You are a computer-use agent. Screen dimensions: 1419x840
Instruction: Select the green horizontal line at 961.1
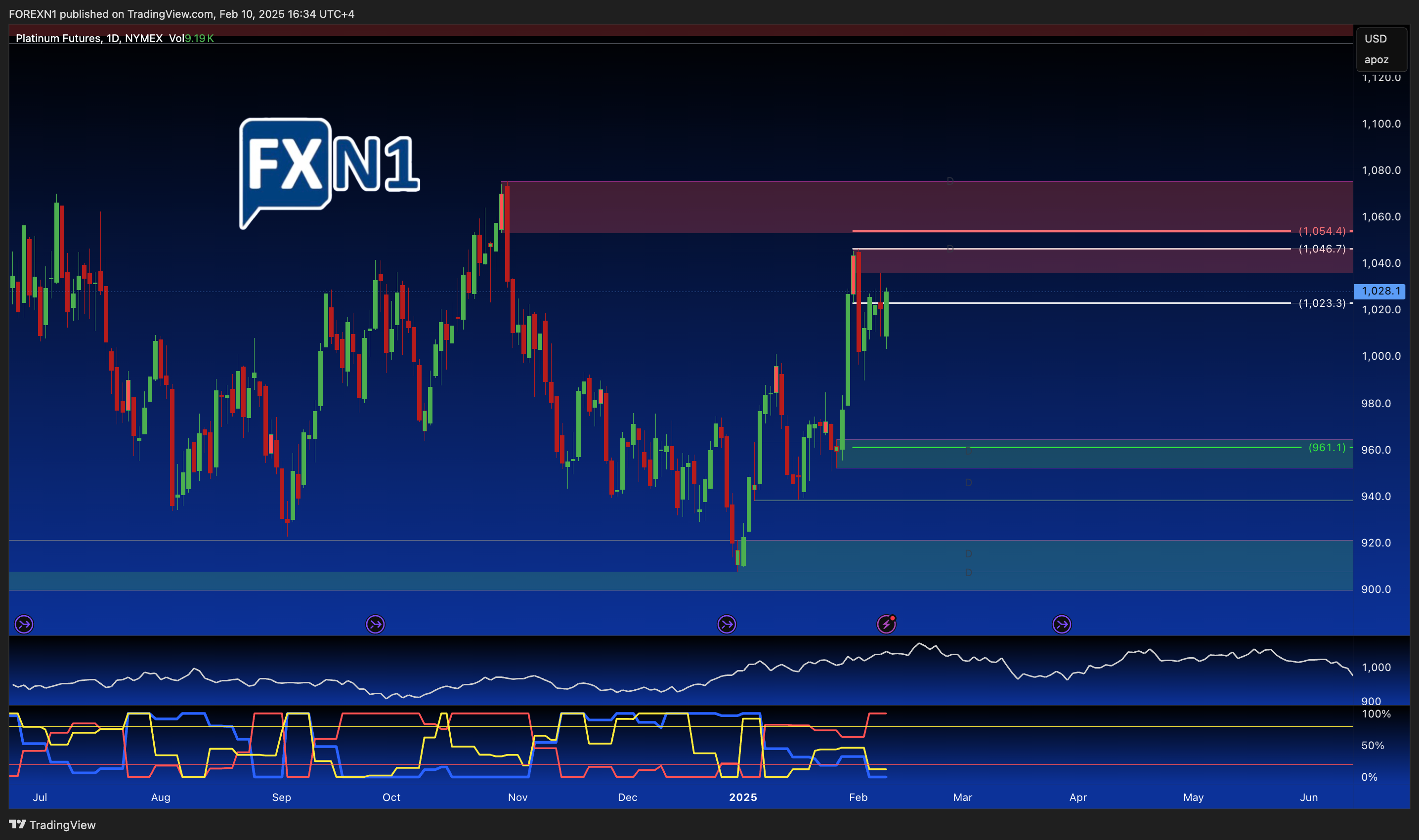pos(1076,447)
